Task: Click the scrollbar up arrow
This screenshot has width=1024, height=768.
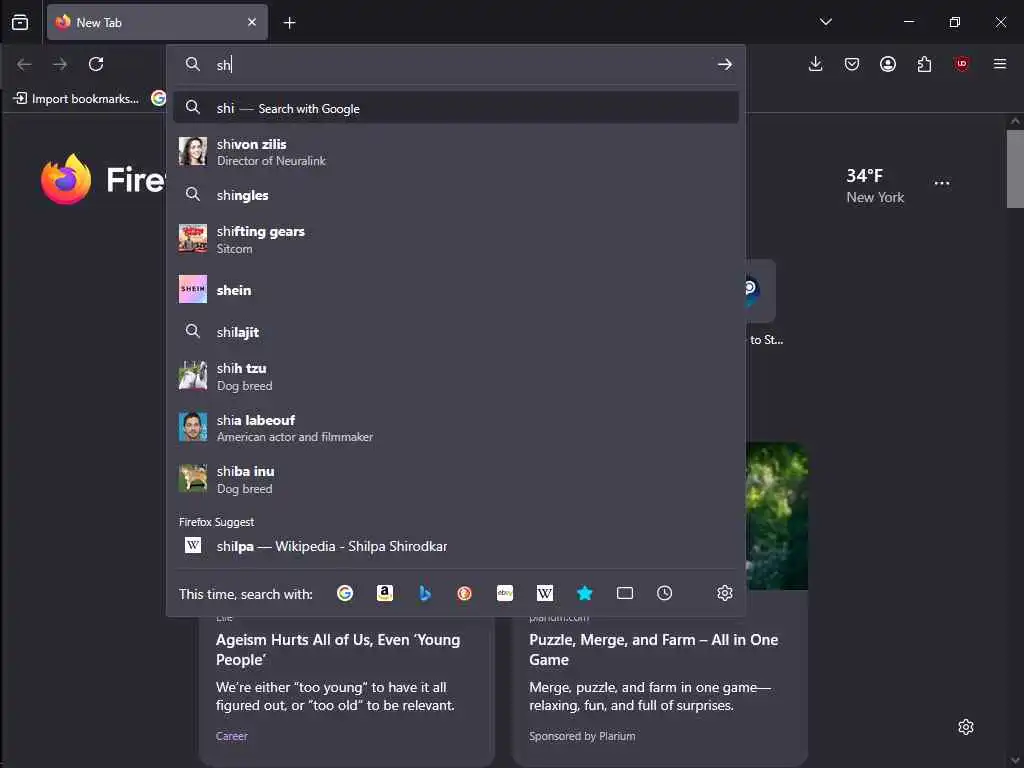Action: pyautogui.click(x=1015, y=121)
